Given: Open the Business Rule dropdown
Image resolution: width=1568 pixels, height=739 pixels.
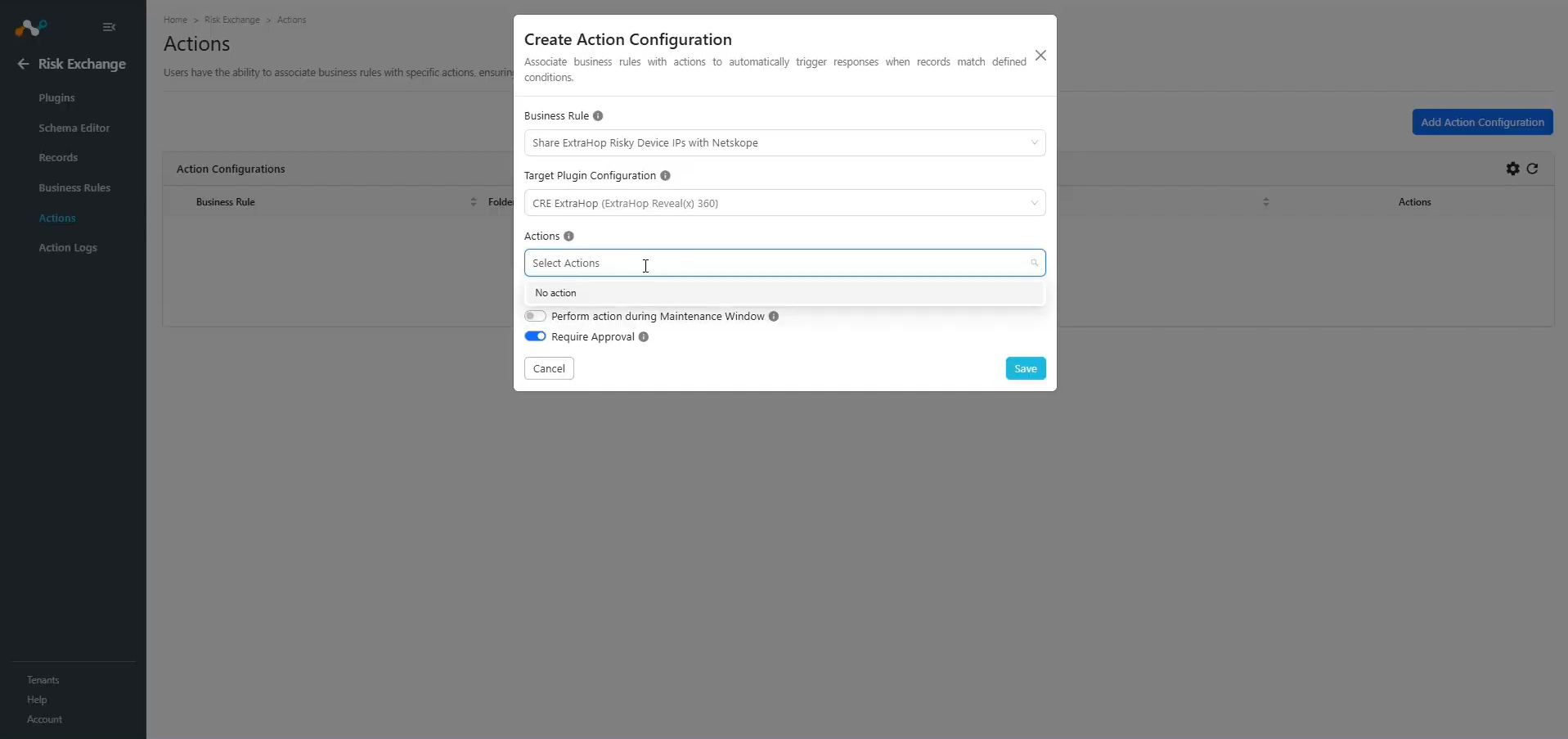Looking at the screenshot, I should pyautogui.click(x=784, y=143).
